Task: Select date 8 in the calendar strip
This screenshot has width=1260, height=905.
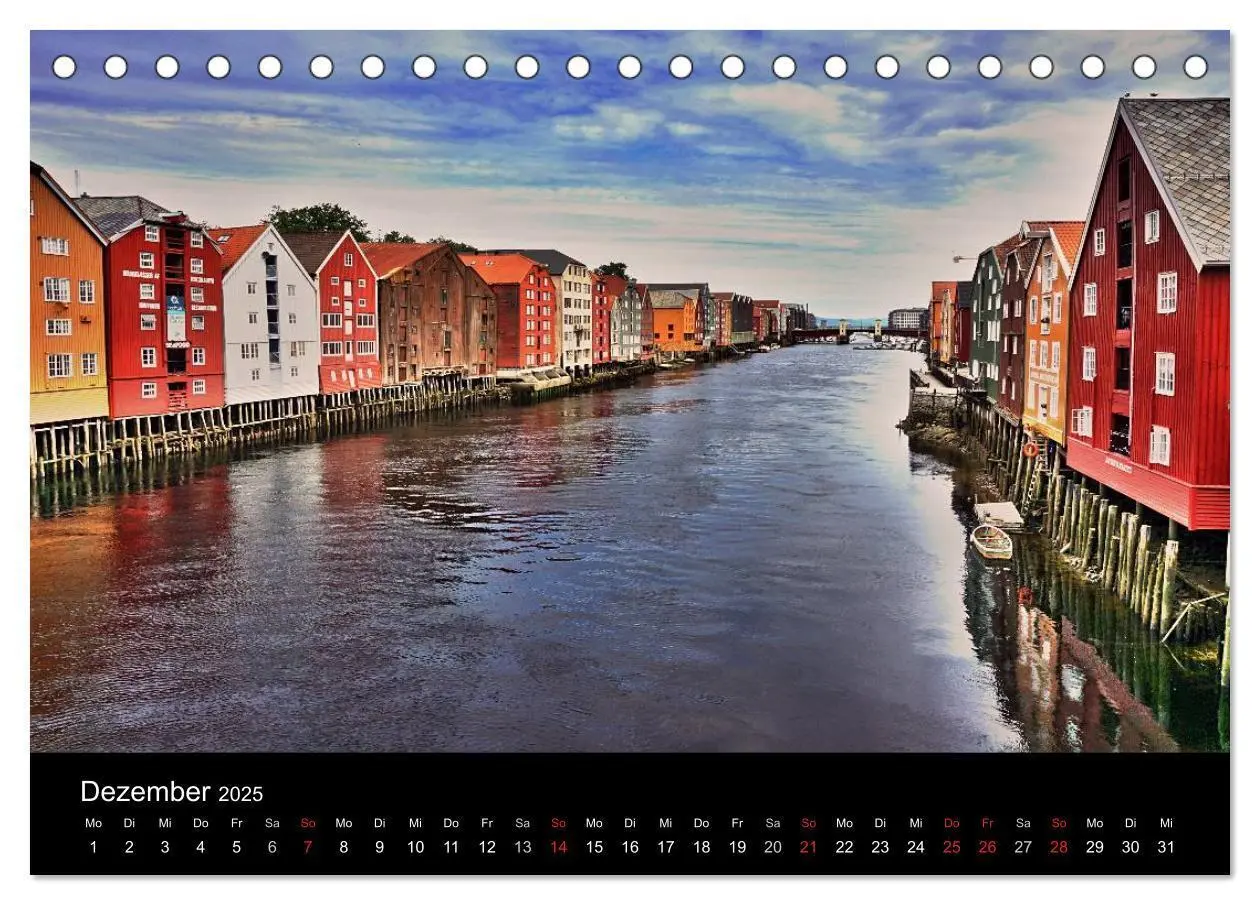Action: [x=344, y=847]
